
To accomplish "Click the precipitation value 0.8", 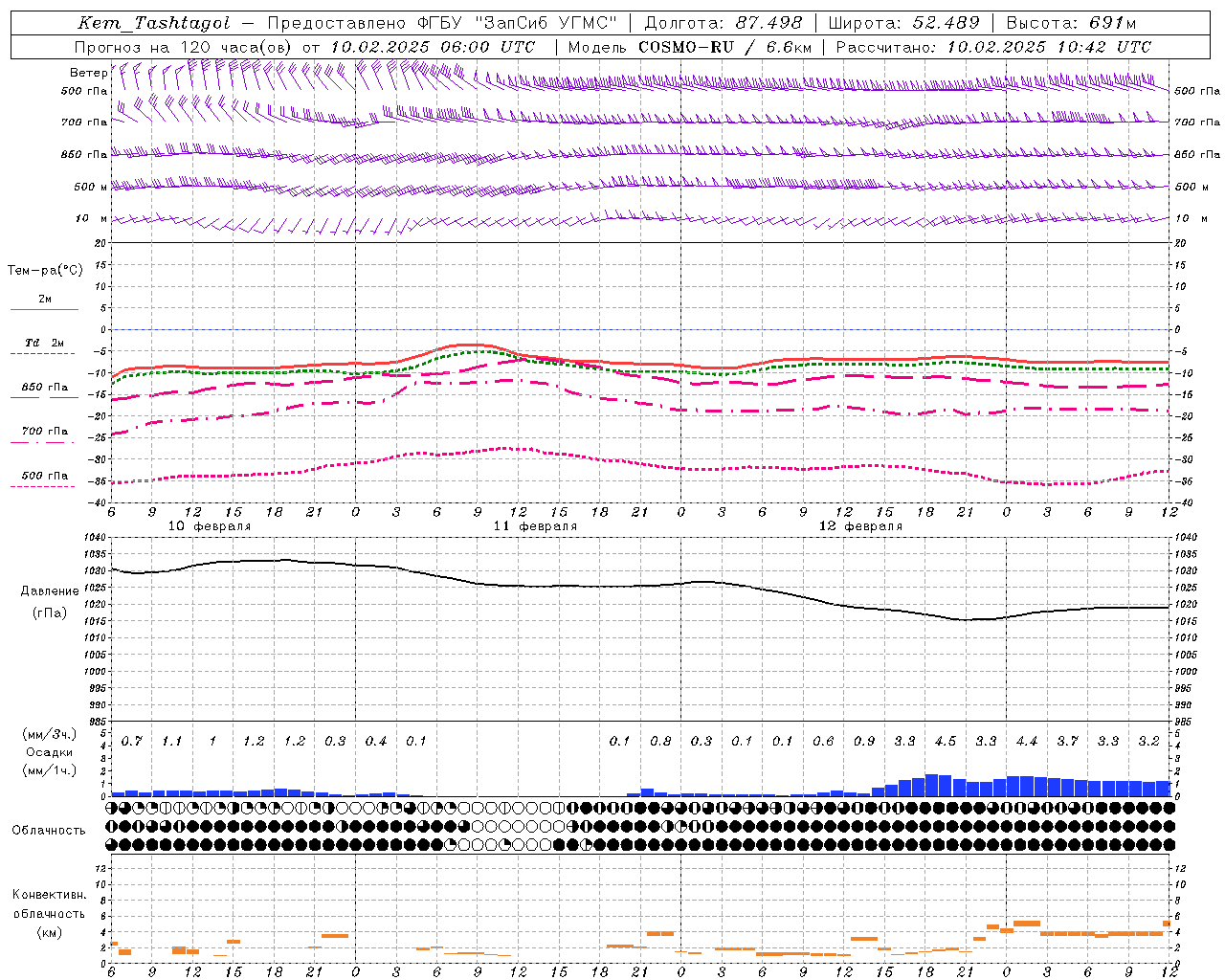I will pyautogui.click(x=660, y=742).
